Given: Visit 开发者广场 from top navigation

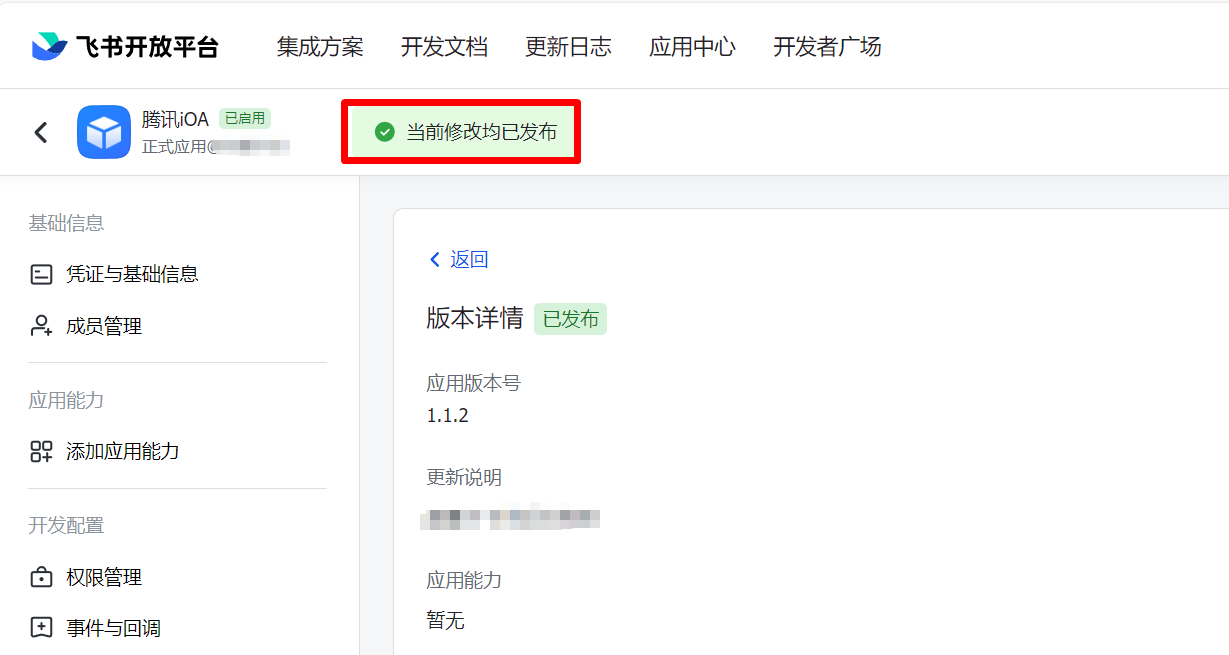Looking at the screenshot, I should (827, 47).
